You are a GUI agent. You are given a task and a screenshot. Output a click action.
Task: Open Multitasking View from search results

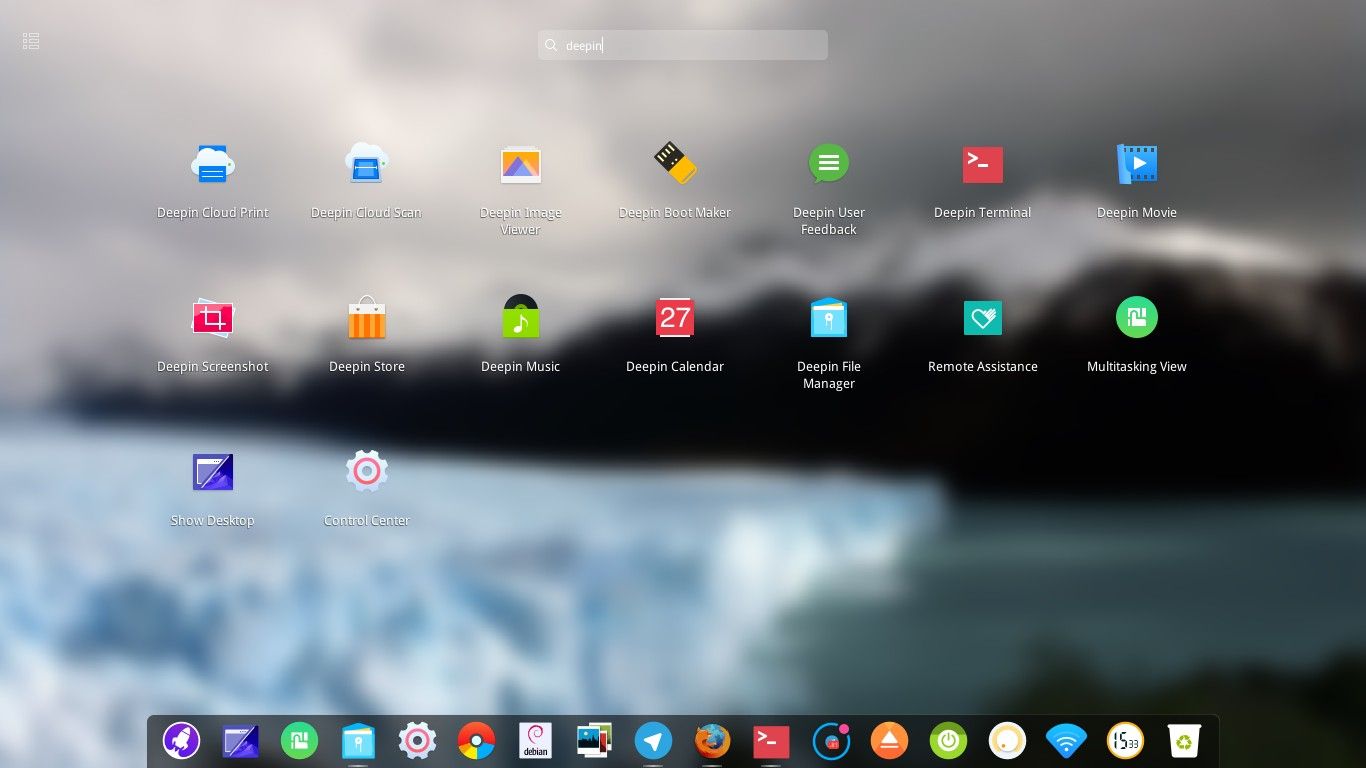point(1136,319)
